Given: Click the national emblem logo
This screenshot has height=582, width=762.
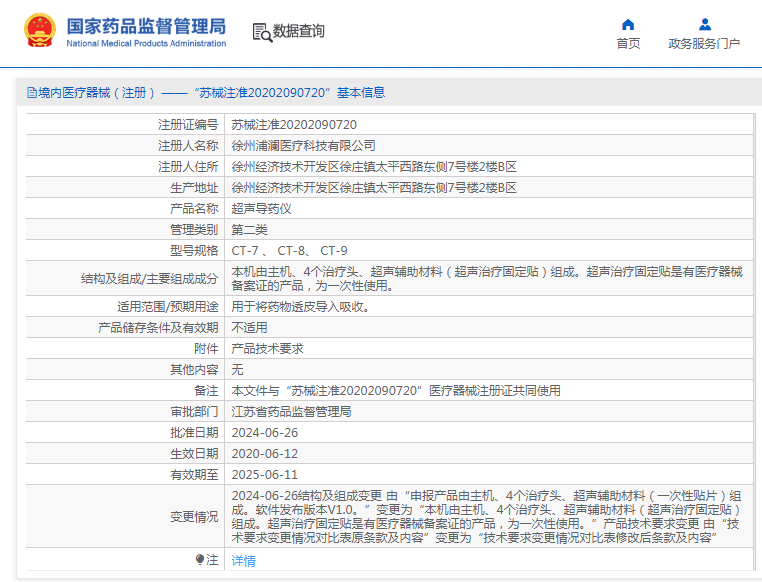Looking at the screenshot, I should pyautogui.click(x=40, y=30).
